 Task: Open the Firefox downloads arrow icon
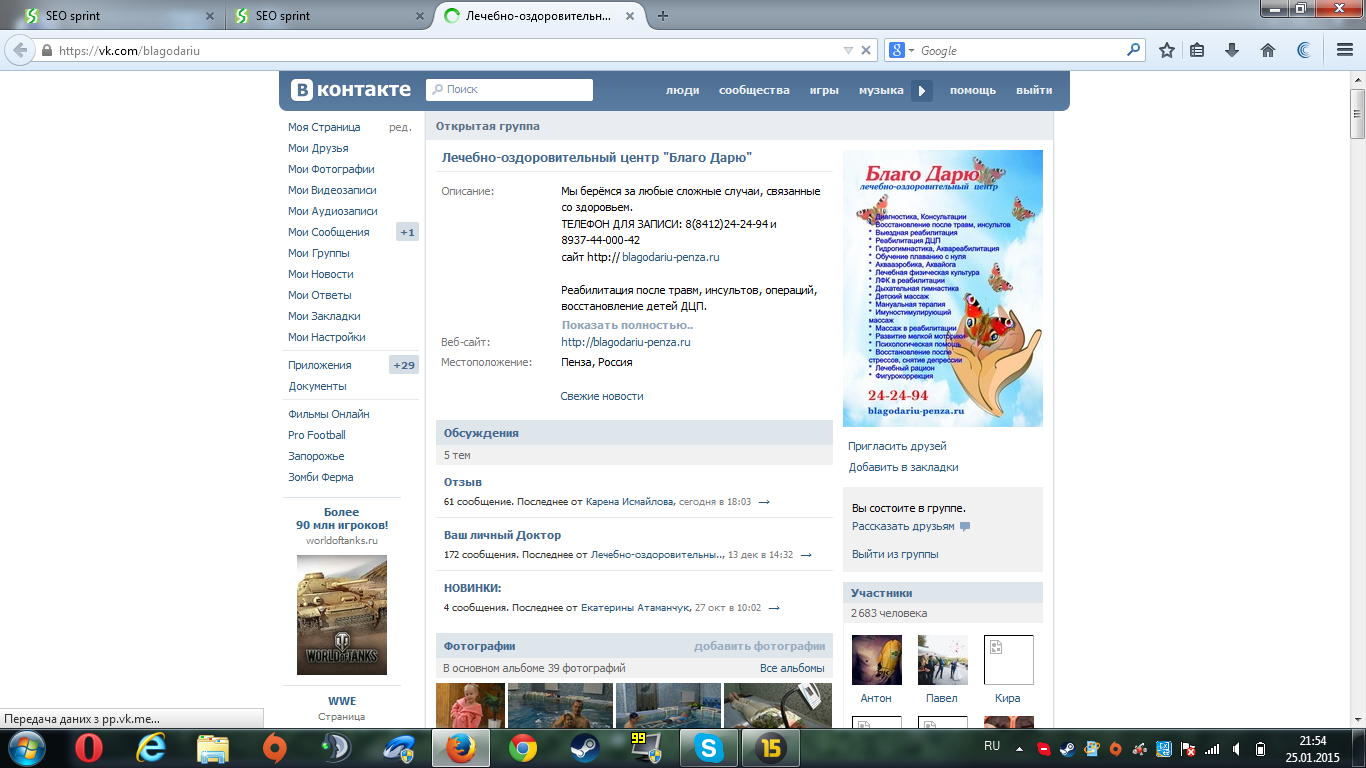click(1232, 50)
